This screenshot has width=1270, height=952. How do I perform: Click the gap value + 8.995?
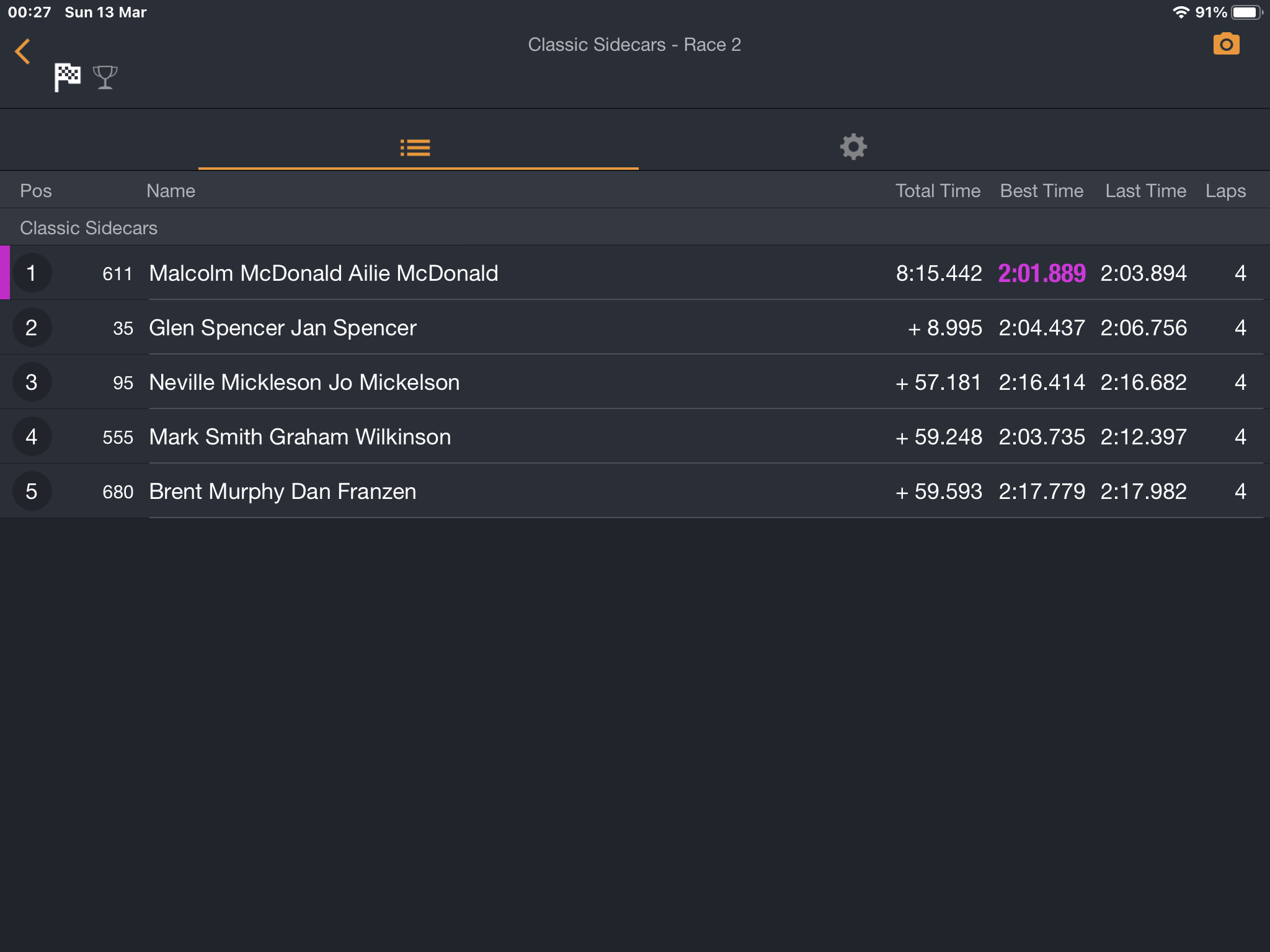(945, 328)
